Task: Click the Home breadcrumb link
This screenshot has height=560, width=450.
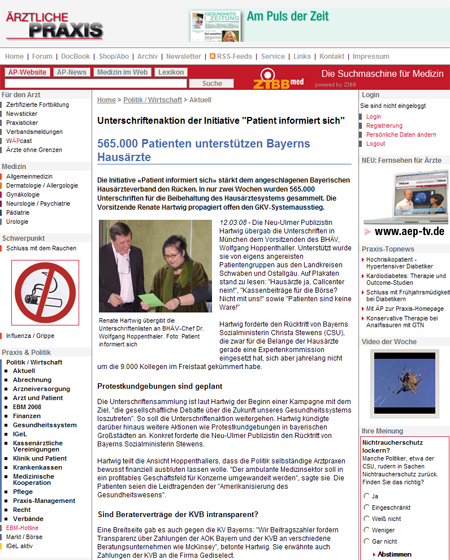Action: 106,100
